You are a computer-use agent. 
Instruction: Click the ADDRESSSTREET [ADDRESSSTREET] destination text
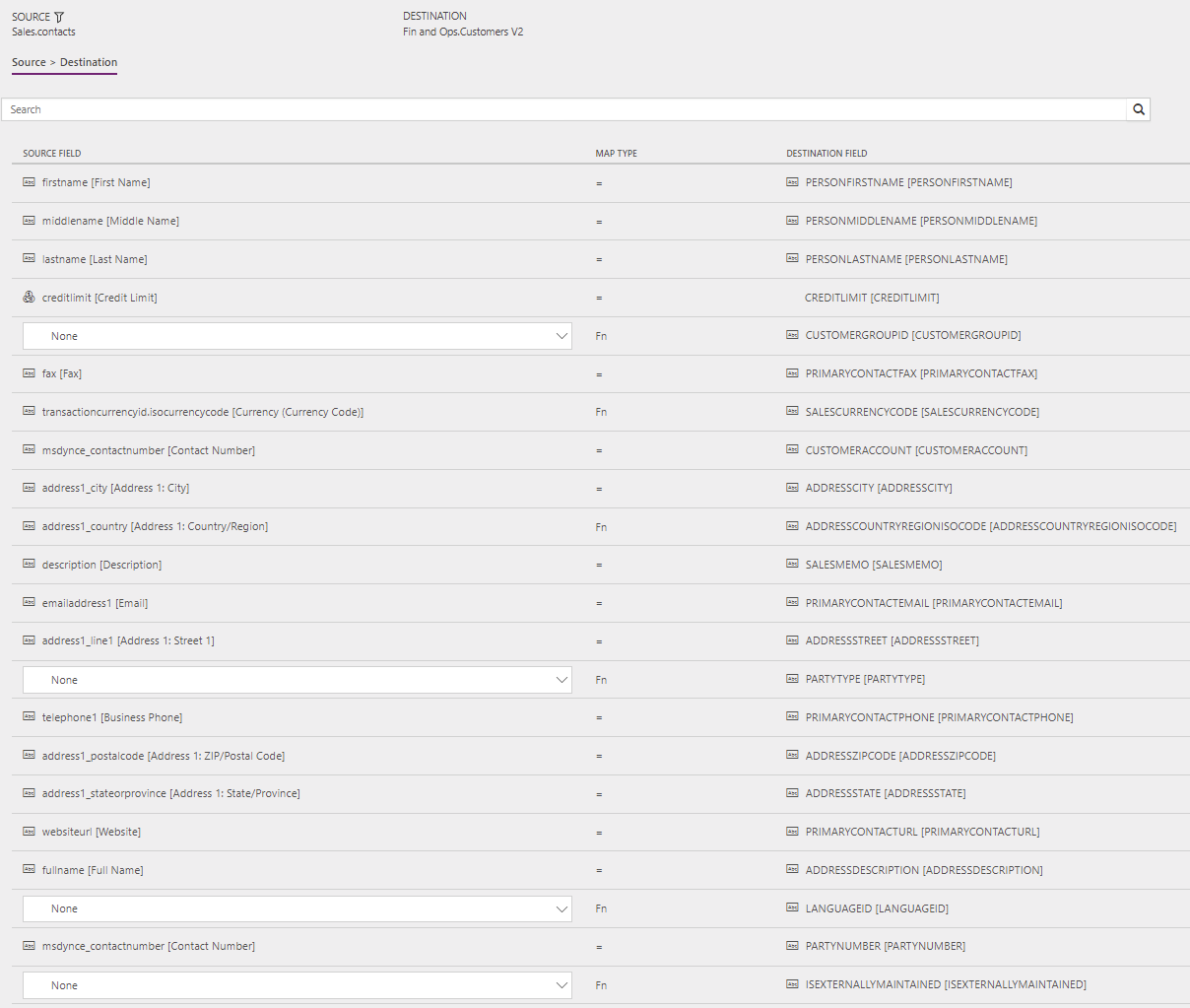point(892,640)
